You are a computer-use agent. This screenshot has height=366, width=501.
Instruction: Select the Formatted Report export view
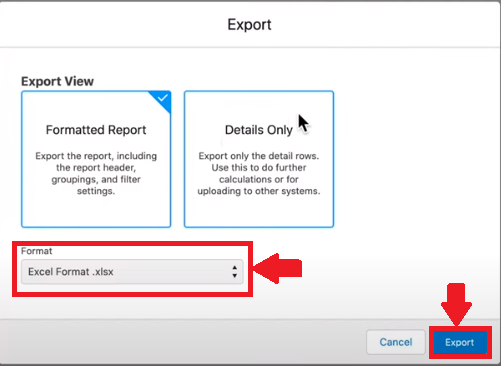96,159
